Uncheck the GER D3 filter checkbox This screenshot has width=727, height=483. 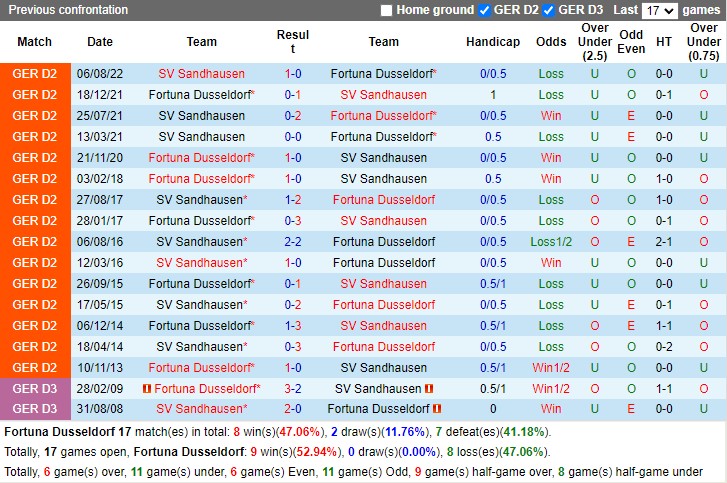tap(548, 10)
